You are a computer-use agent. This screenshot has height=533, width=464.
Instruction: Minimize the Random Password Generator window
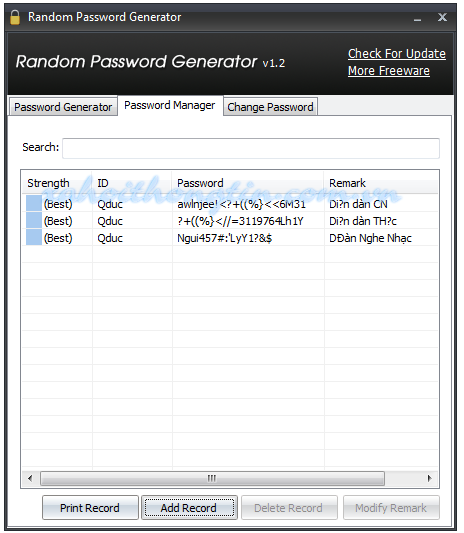[x=418, y=18]
